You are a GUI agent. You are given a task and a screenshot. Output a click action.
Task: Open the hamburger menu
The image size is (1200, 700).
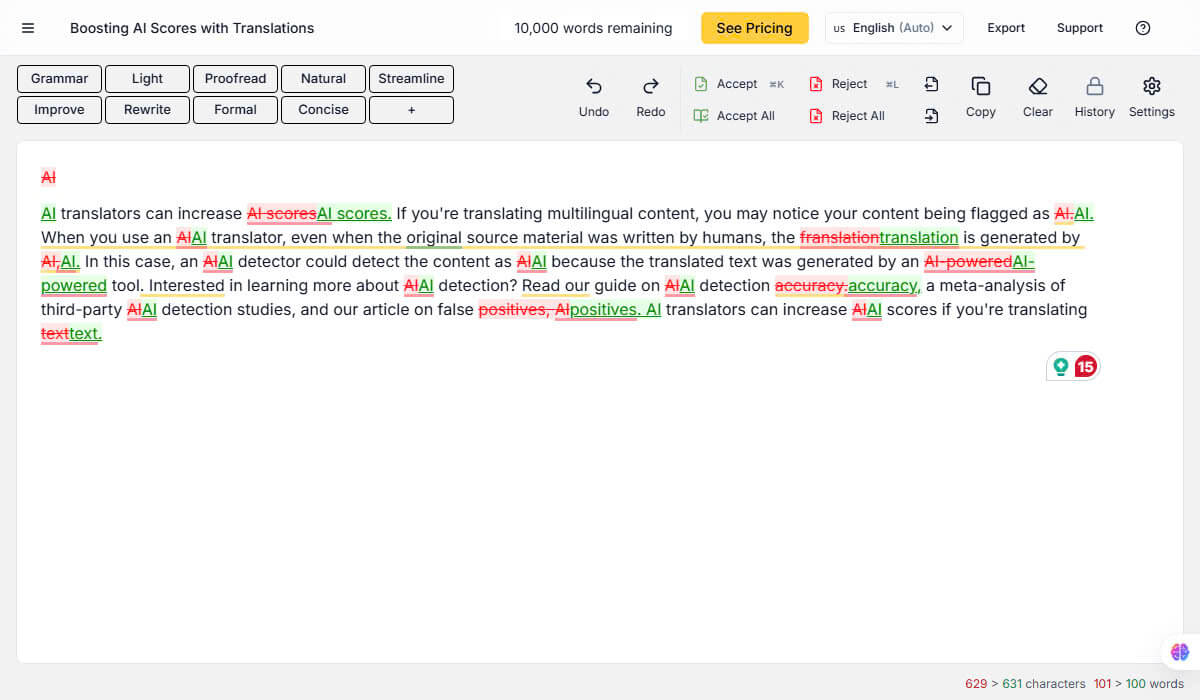click(28, 28)
